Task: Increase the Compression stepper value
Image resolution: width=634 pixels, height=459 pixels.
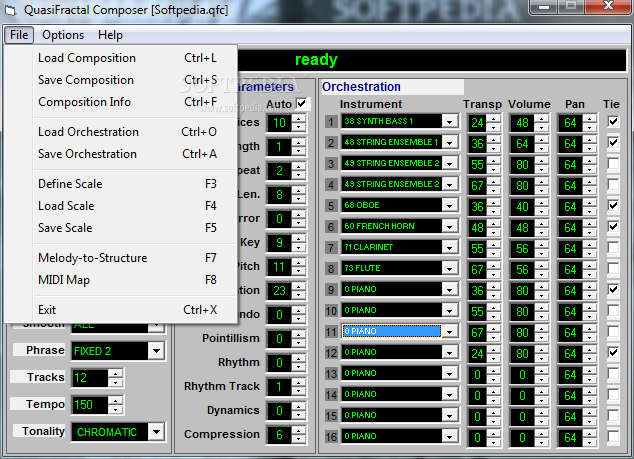Action: [298, 431]
